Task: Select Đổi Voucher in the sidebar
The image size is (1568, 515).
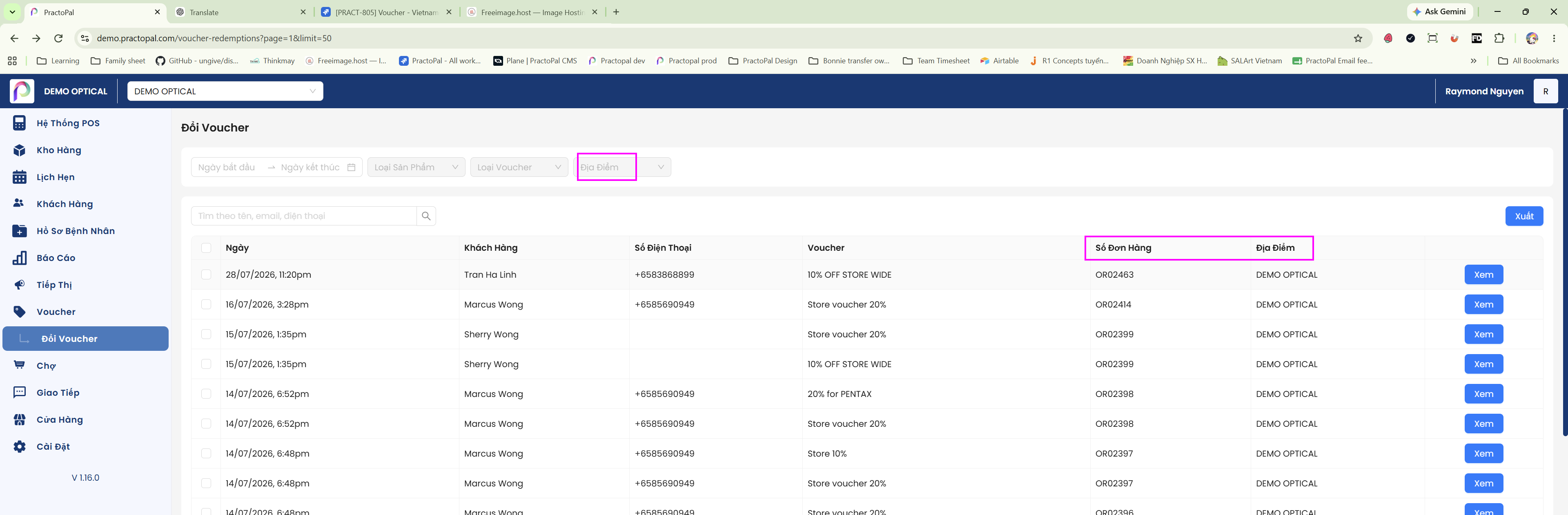Action: [85, 339]
